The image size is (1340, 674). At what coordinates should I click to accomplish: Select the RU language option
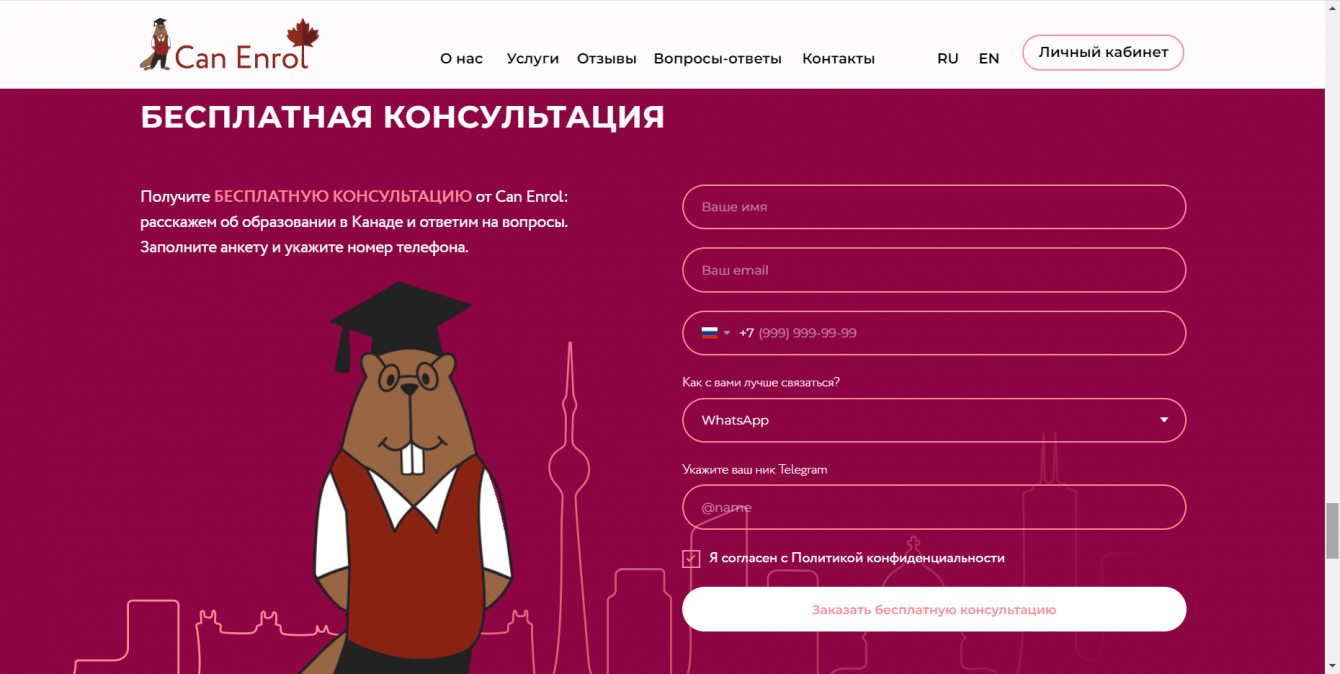pos(948,59)
